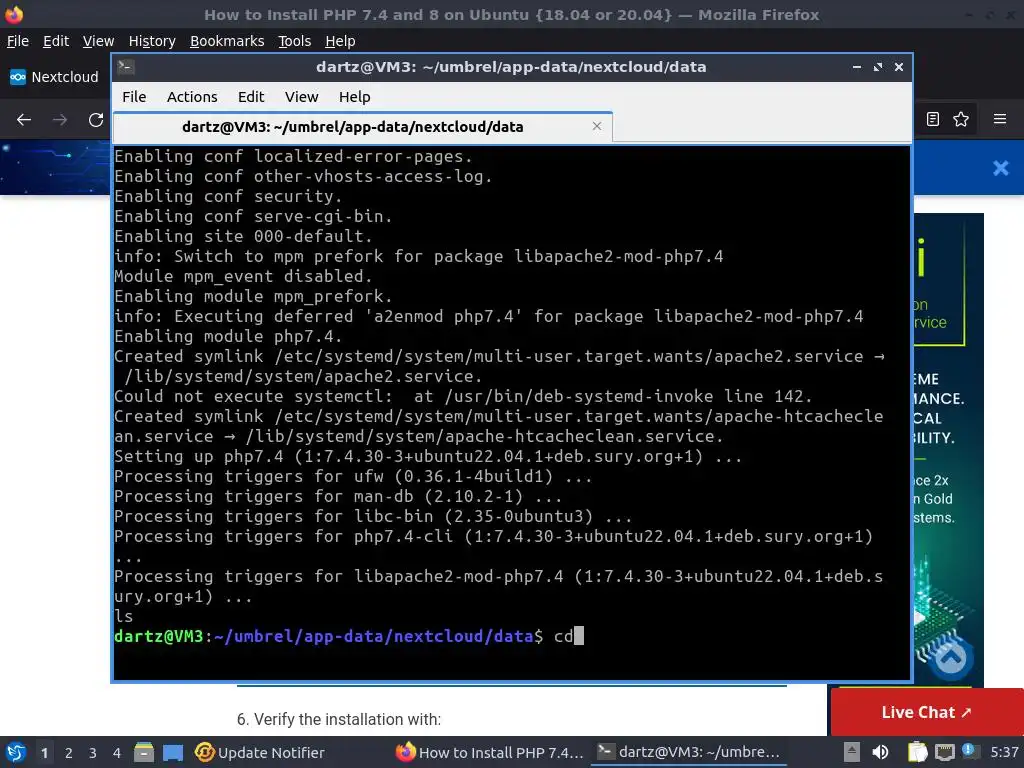
Task: Switch to the Firefox PHP taskbar entry
Action: (490, 752)
